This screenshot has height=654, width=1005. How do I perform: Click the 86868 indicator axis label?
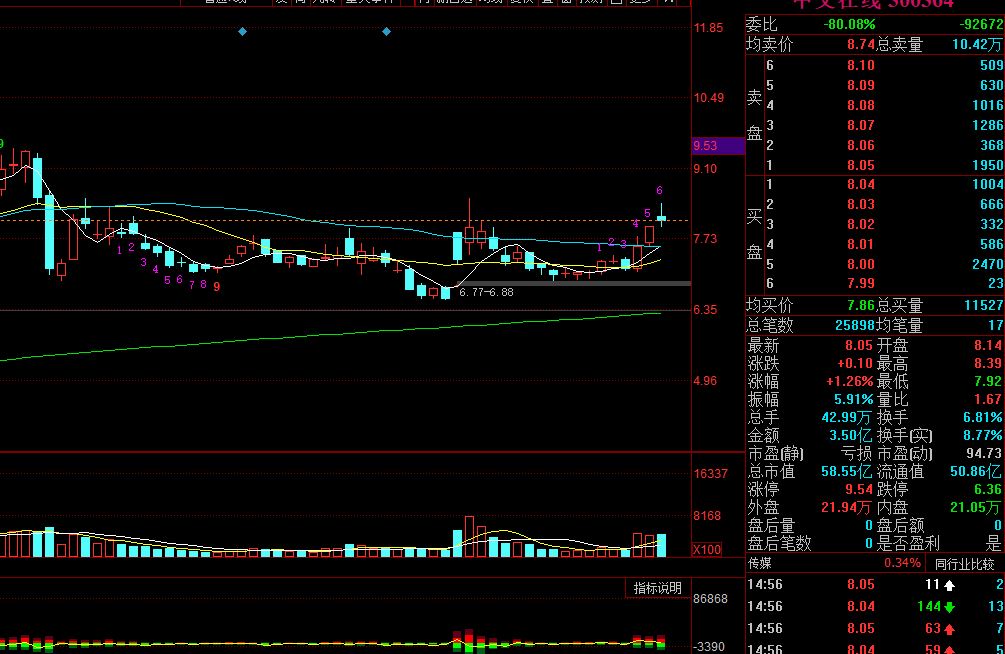click(711, 599)
